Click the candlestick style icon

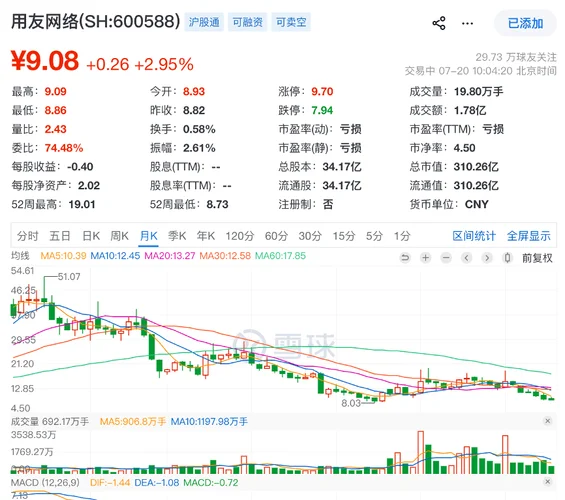tap(507, 258)
